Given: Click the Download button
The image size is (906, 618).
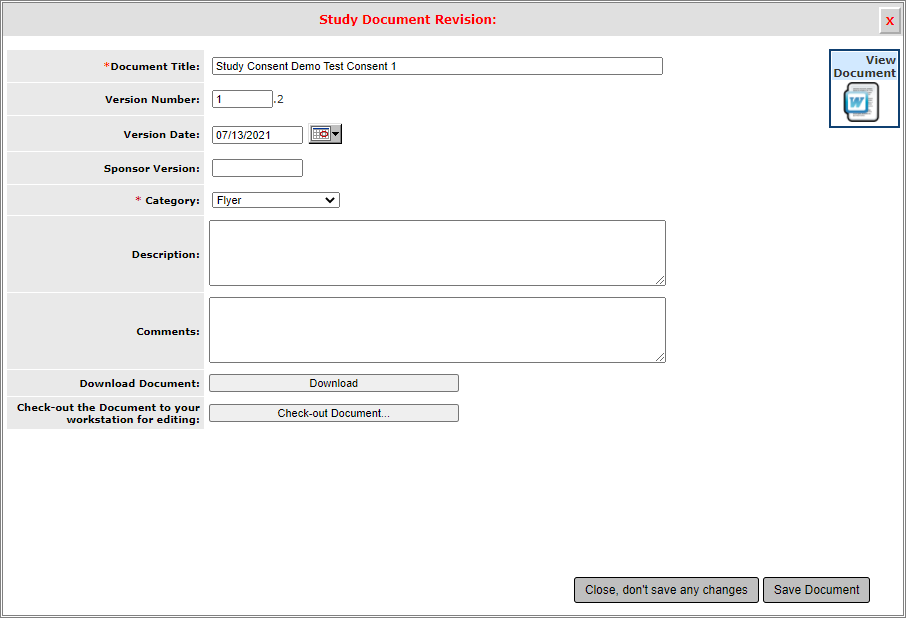Looking at the screenshot, I should coord(334,383).
